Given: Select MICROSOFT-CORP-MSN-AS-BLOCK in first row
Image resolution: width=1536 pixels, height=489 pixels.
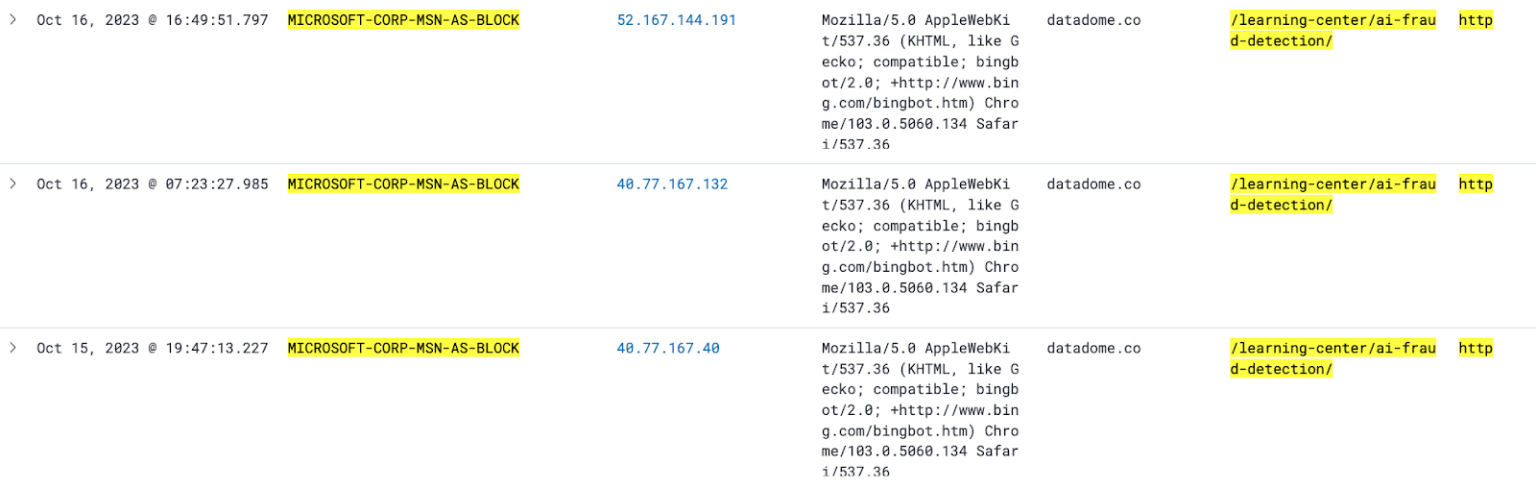Looking at the screenshot, I should click(x=403, y=20).
